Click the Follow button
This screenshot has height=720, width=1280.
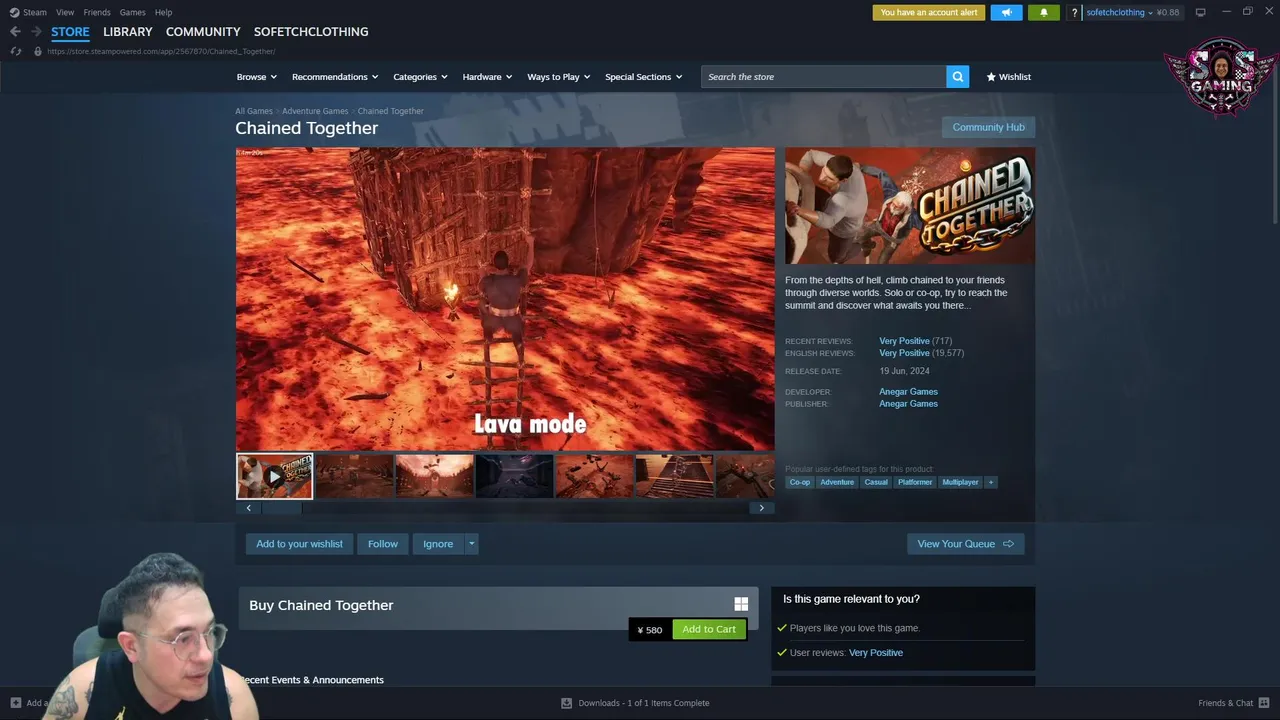383,544
